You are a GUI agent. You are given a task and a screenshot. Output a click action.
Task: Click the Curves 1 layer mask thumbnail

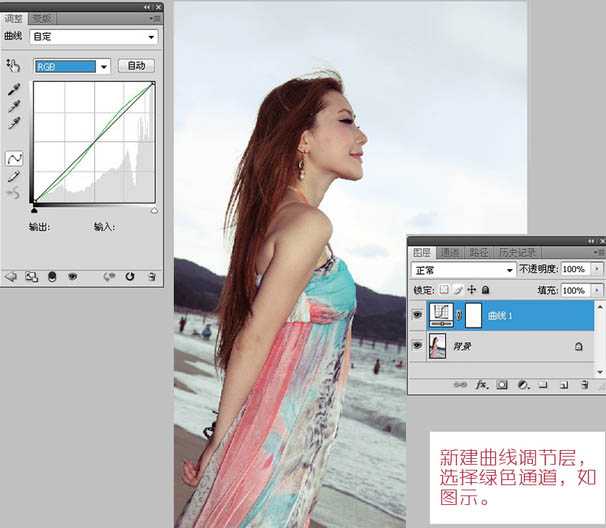click(x=472, y=315)
